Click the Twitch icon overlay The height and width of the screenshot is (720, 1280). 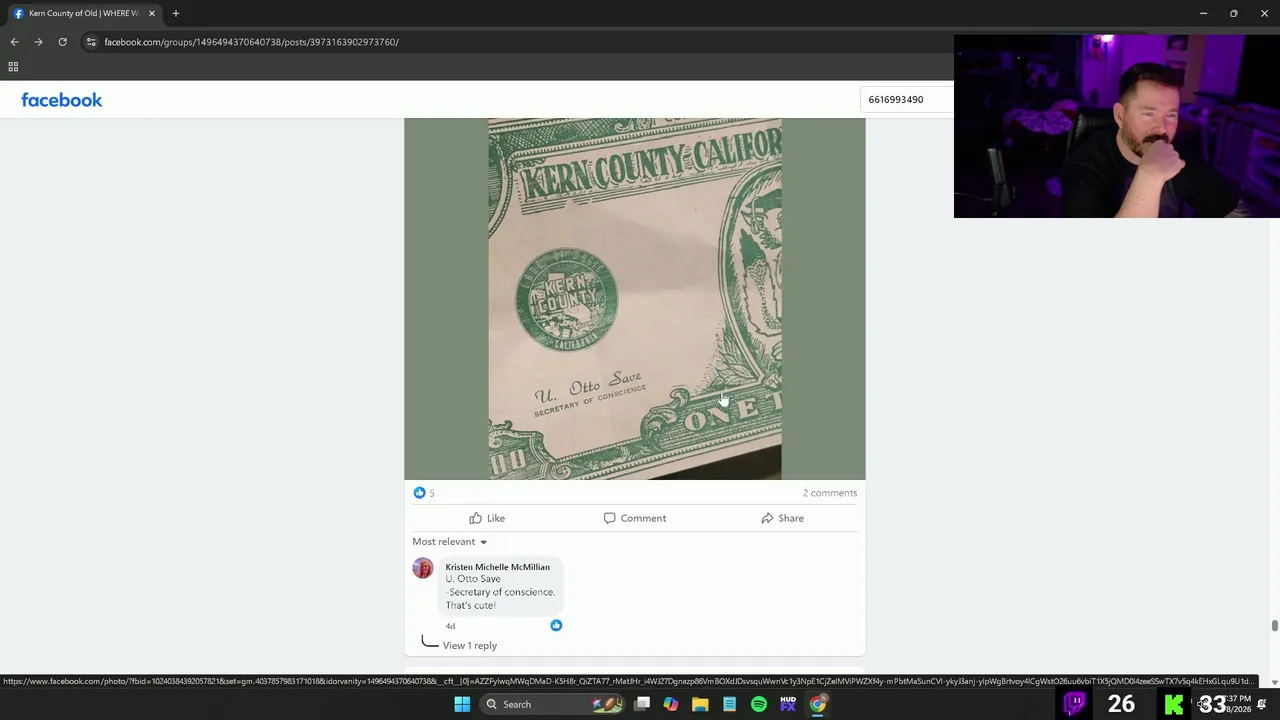click(x=1075, y=703)
